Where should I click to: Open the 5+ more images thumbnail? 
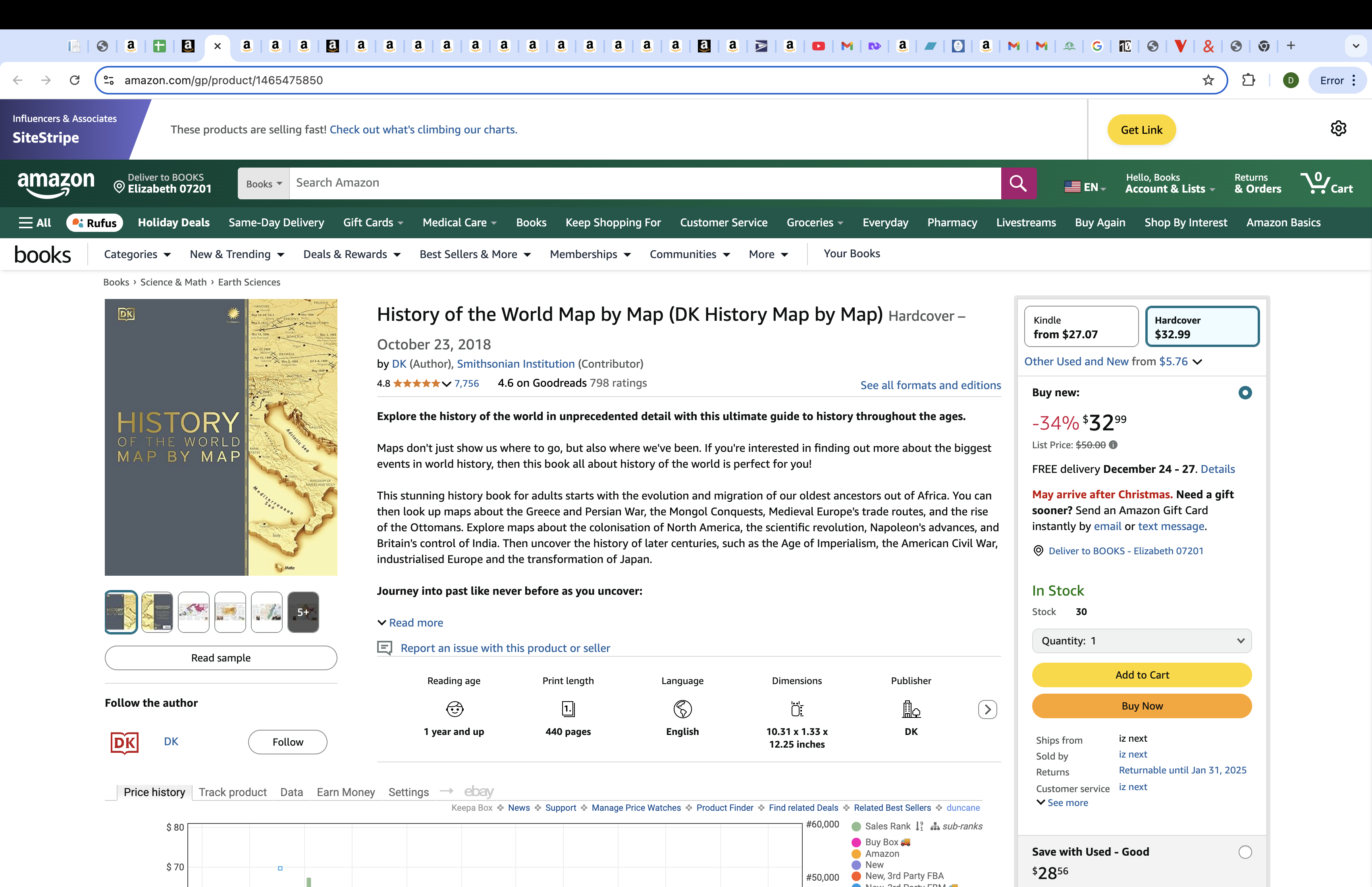pyautogui.click(x=303, y=612)
